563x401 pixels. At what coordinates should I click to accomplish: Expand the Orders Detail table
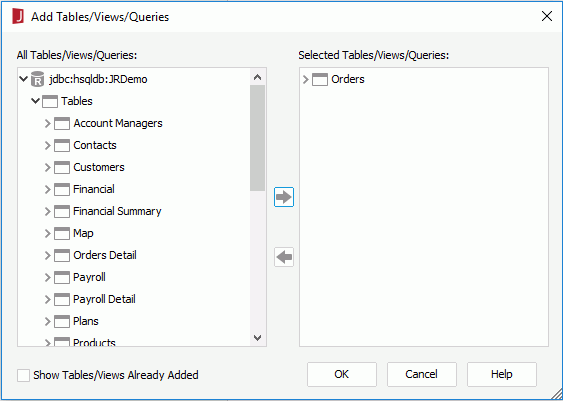(x=47, y=255)
